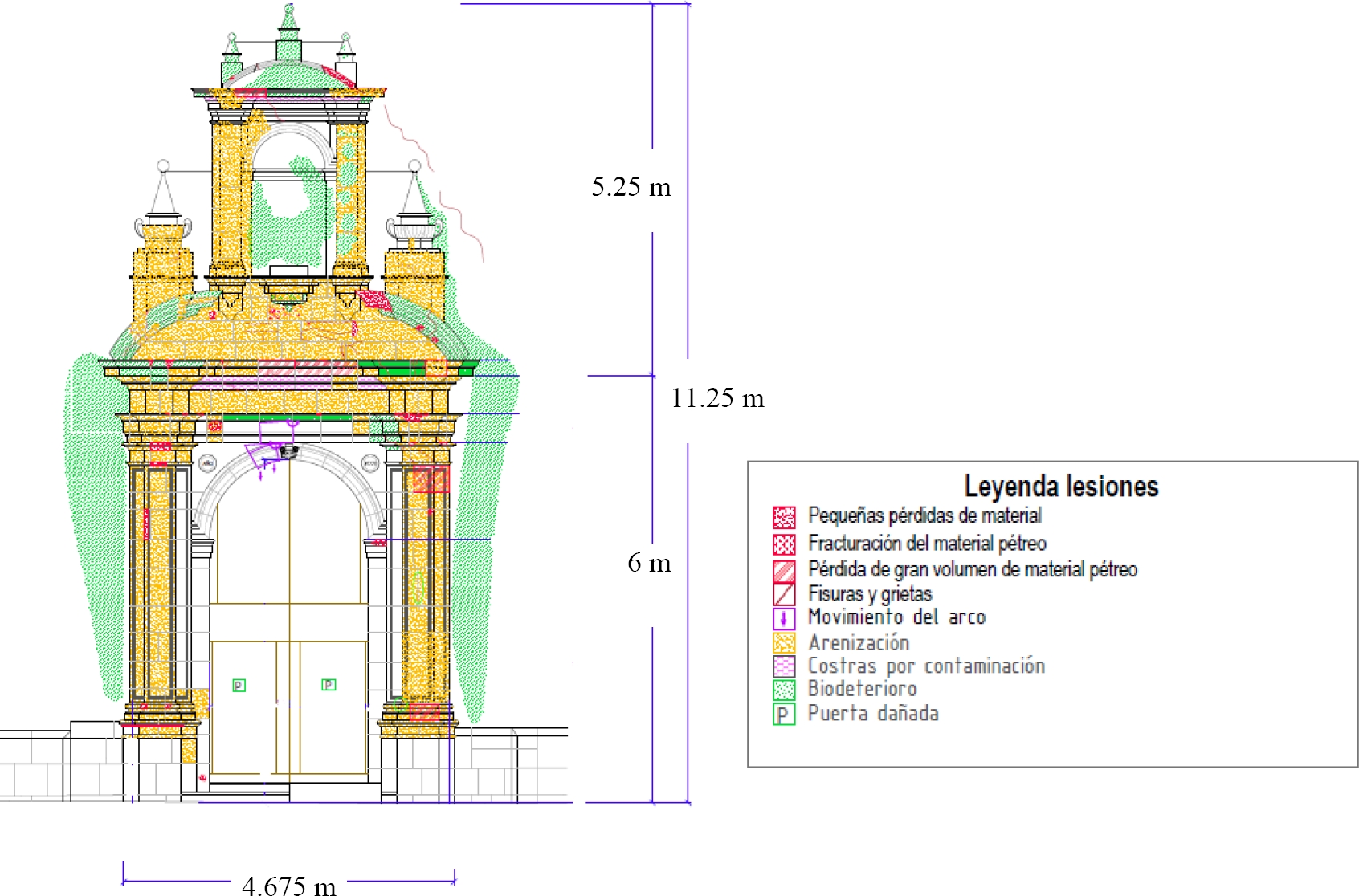Click the purple 'Movimiento del arco' arrow icon
Screen dimensions: 1359x896
pyautogui.click(x=784, y=619)
